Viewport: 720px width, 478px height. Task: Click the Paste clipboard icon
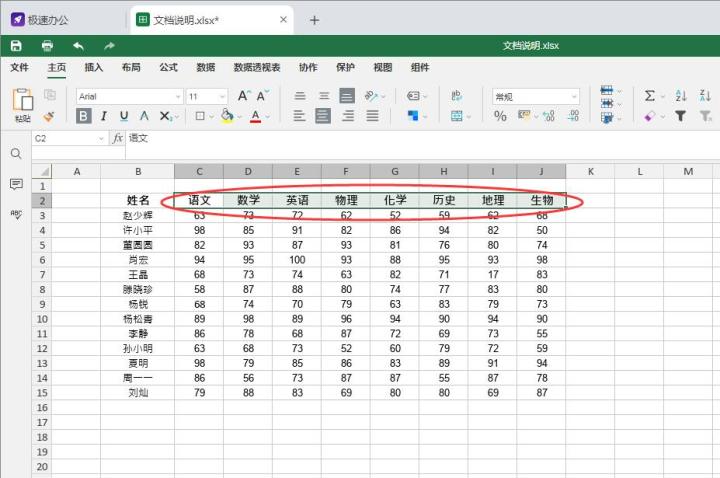point(22,100)
